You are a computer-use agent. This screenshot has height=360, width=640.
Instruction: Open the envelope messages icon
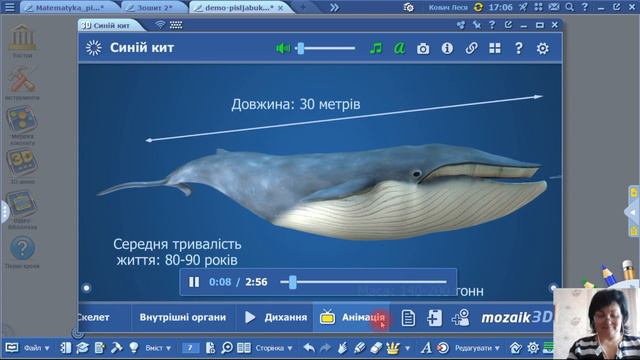(x=554, y=7)
